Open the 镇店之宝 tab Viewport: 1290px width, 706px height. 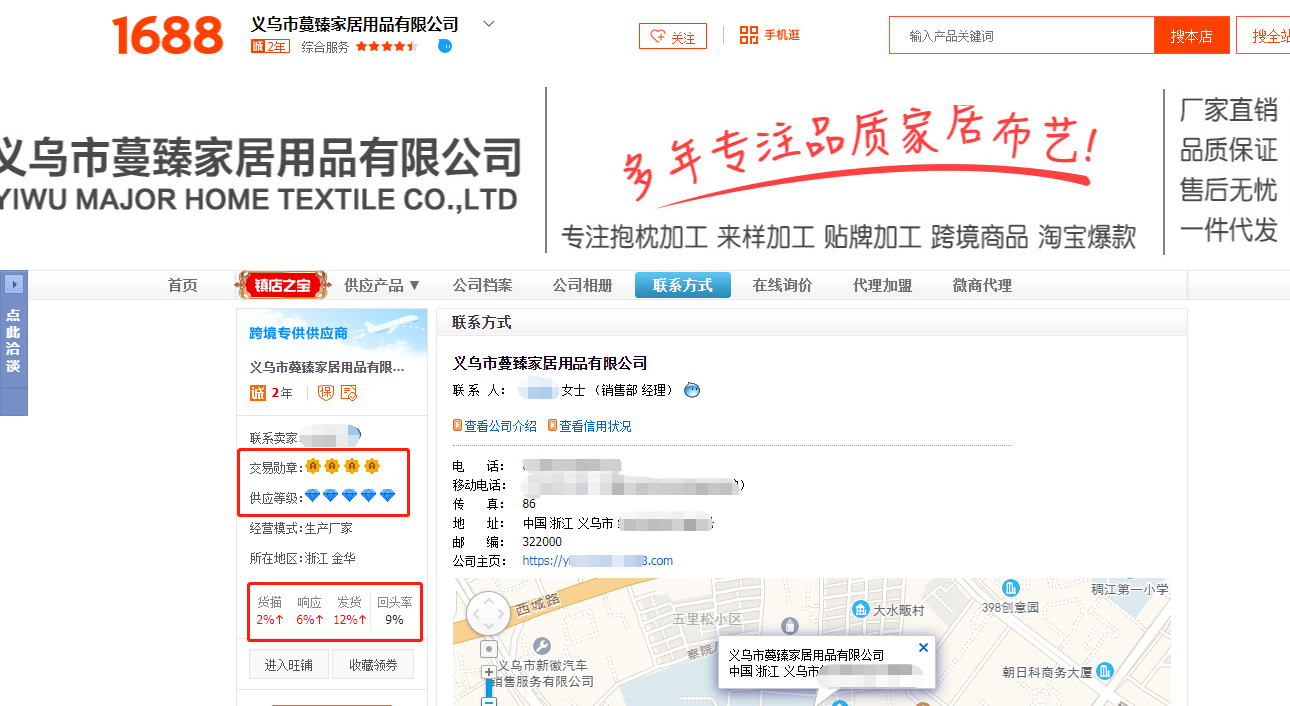click(284, 285)
